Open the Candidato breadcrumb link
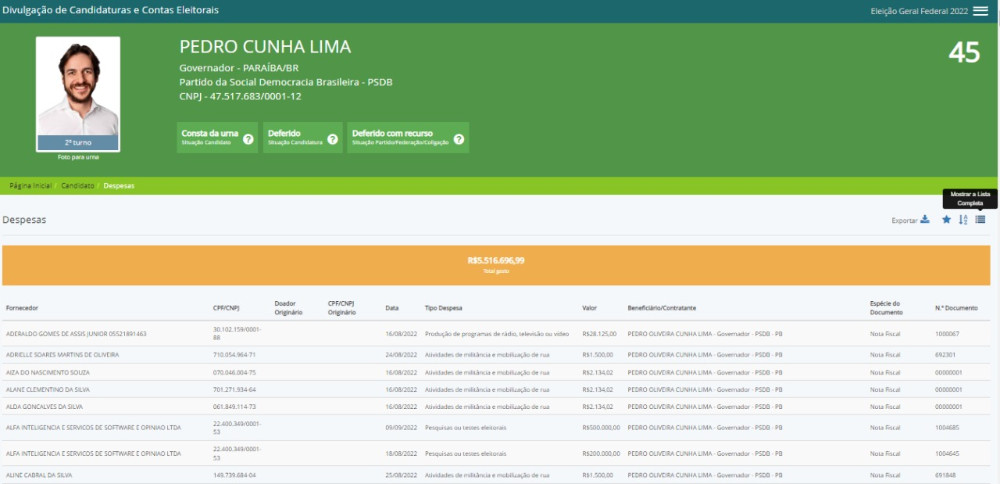 pyautogui.click(x=77, y=186)
